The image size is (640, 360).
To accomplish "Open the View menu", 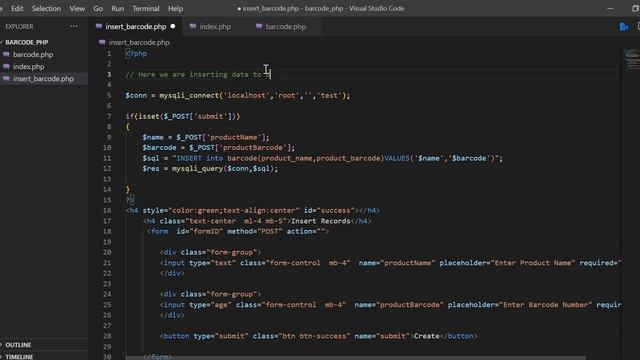I will [x=77, y=9].
